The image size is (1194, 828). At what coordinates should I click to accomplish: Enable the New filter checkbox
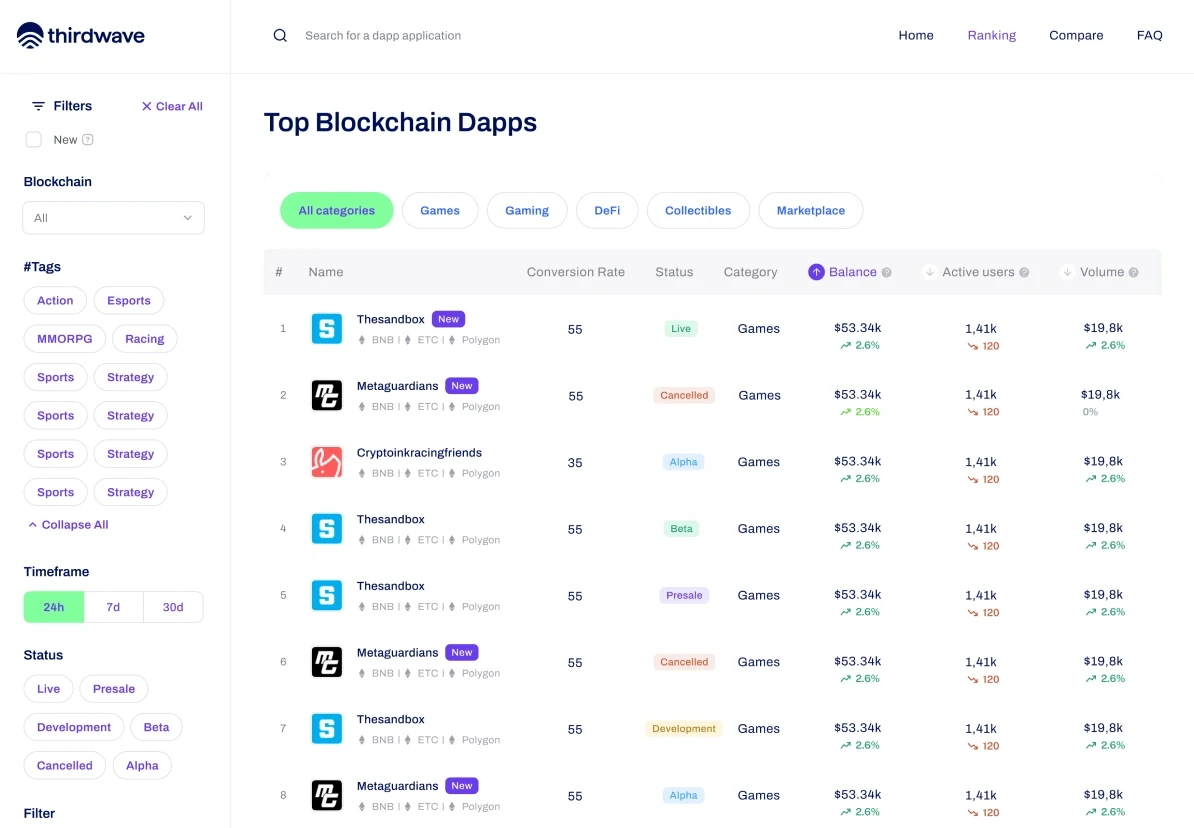[x=34, y=139]
